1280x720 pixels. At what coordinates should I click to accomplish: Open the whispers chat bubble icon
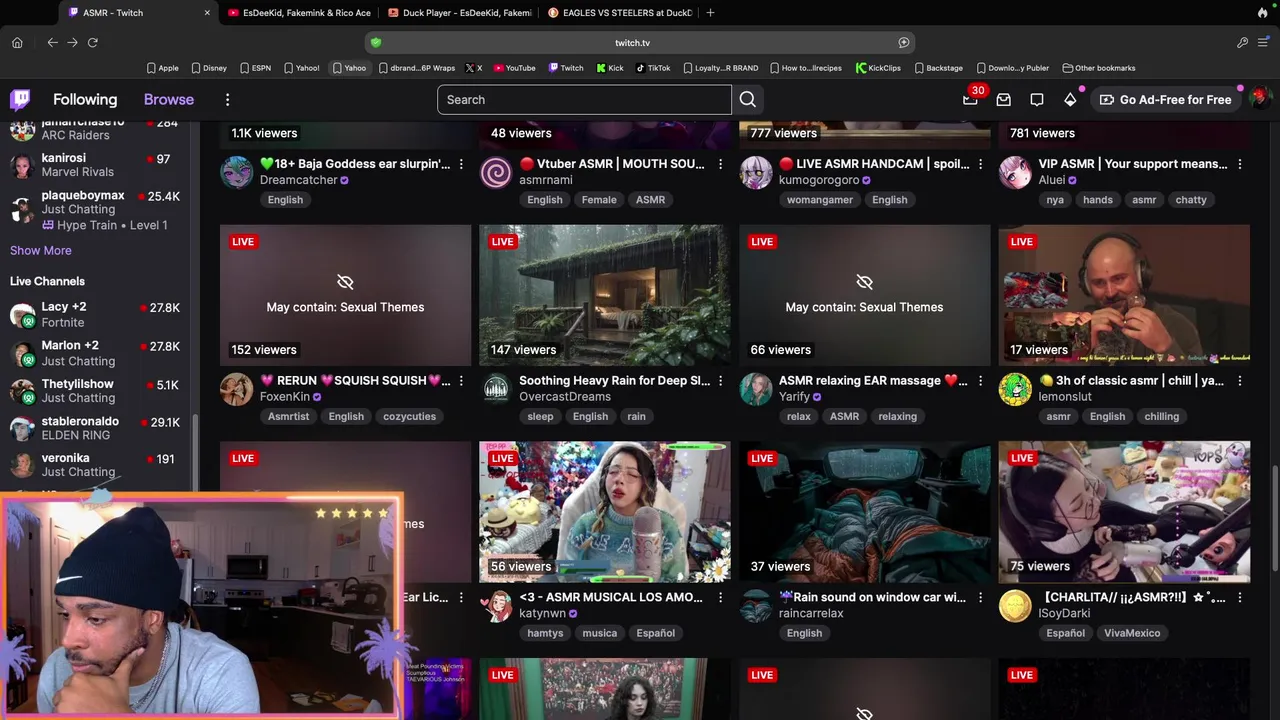tap(1037, 100)
